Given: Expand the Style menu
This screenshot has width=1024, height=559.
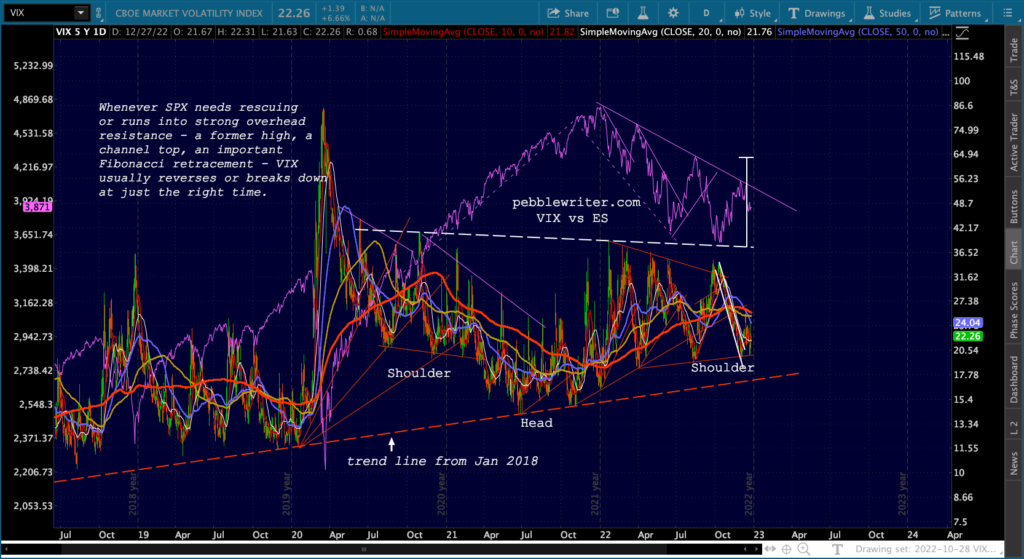Looking at the screenshot, I should click(x=753, y=13).
